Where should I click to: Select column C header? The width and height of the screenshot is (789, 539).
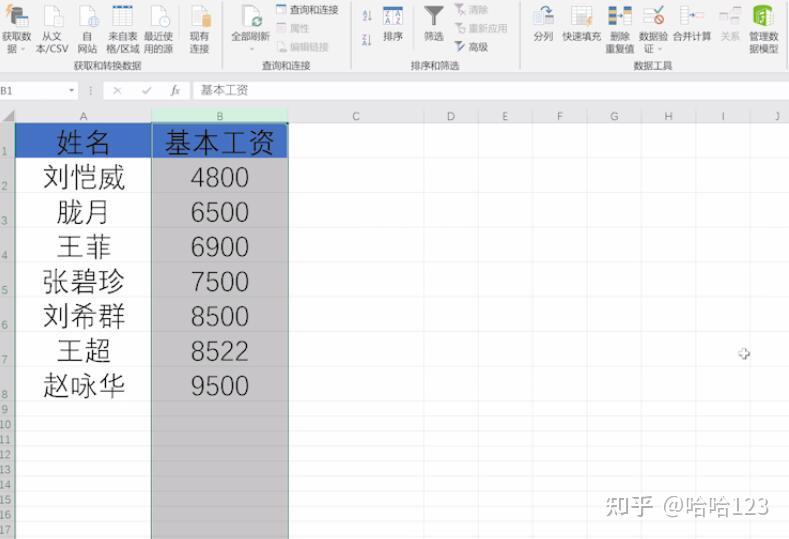356,116
